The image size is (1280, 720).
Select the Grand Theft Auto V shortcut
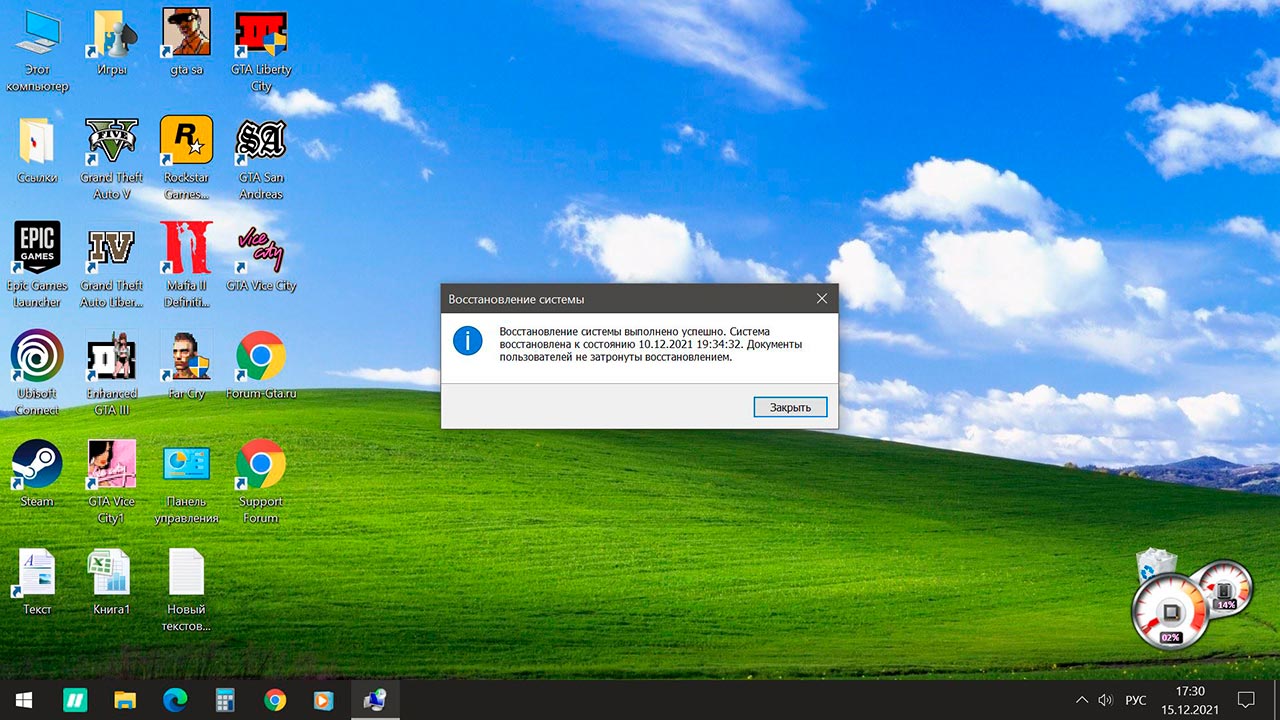(112, 159)
